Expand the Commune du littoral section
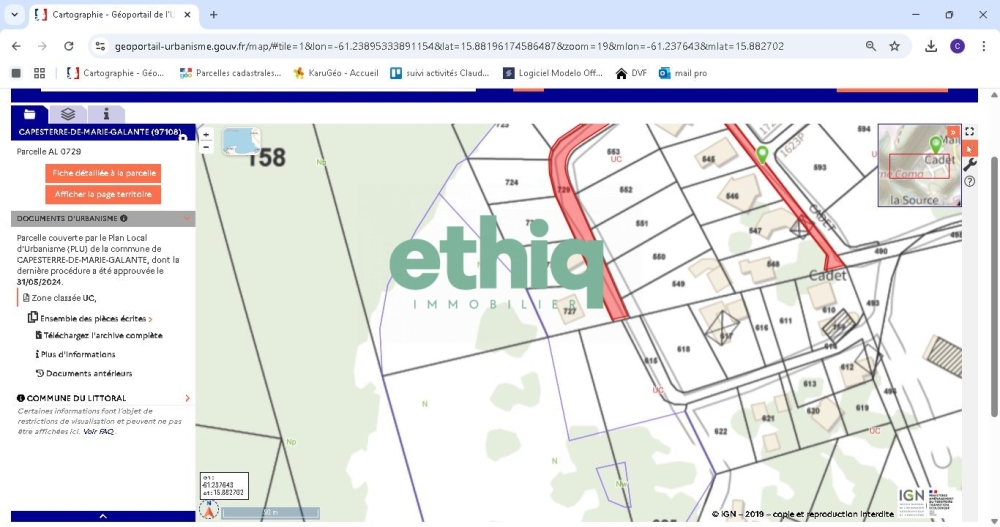 pyautogui.click(x=187, y=398)
